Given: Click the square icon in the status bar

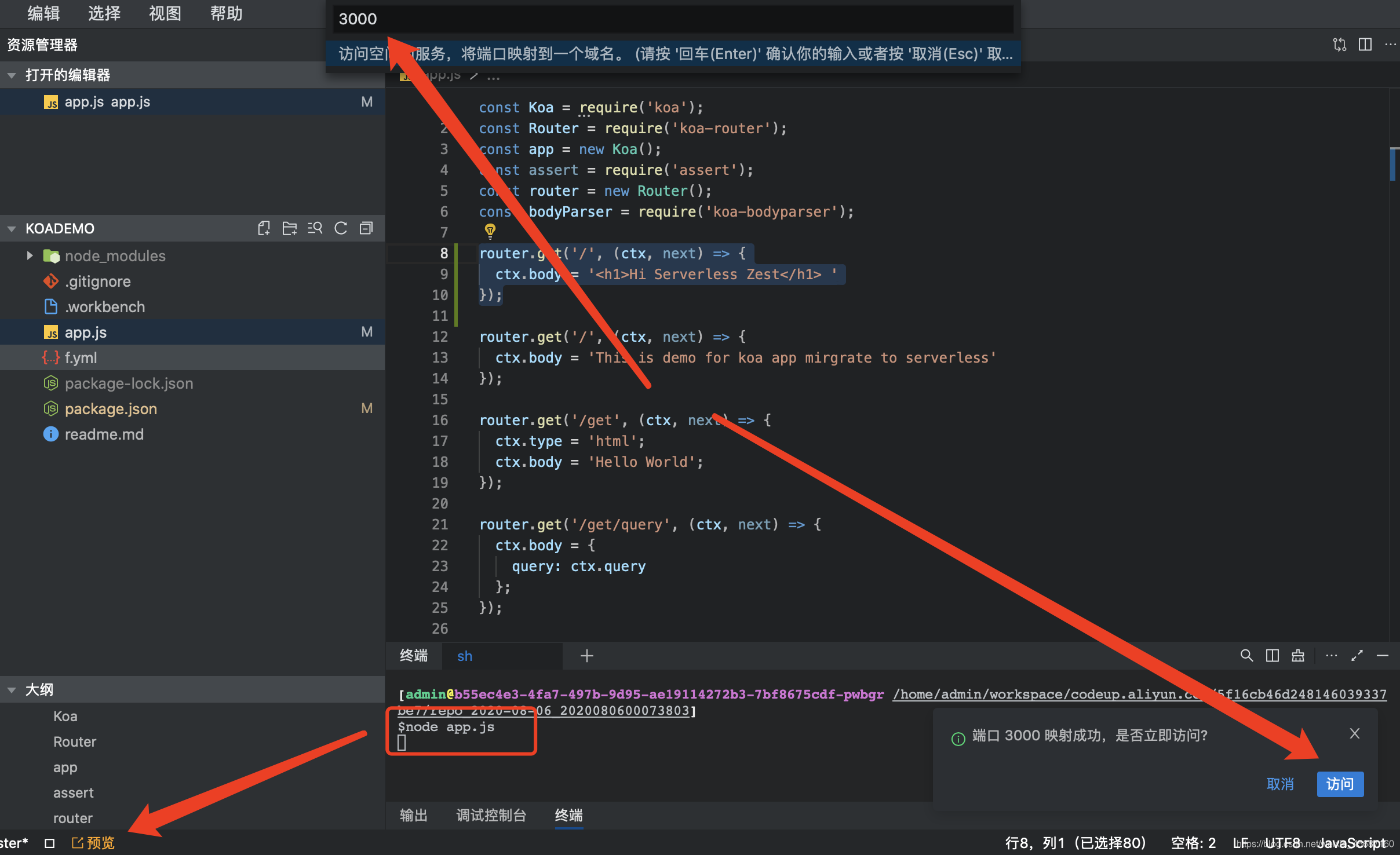Looking at the screenshot, I should pos(50,843).
